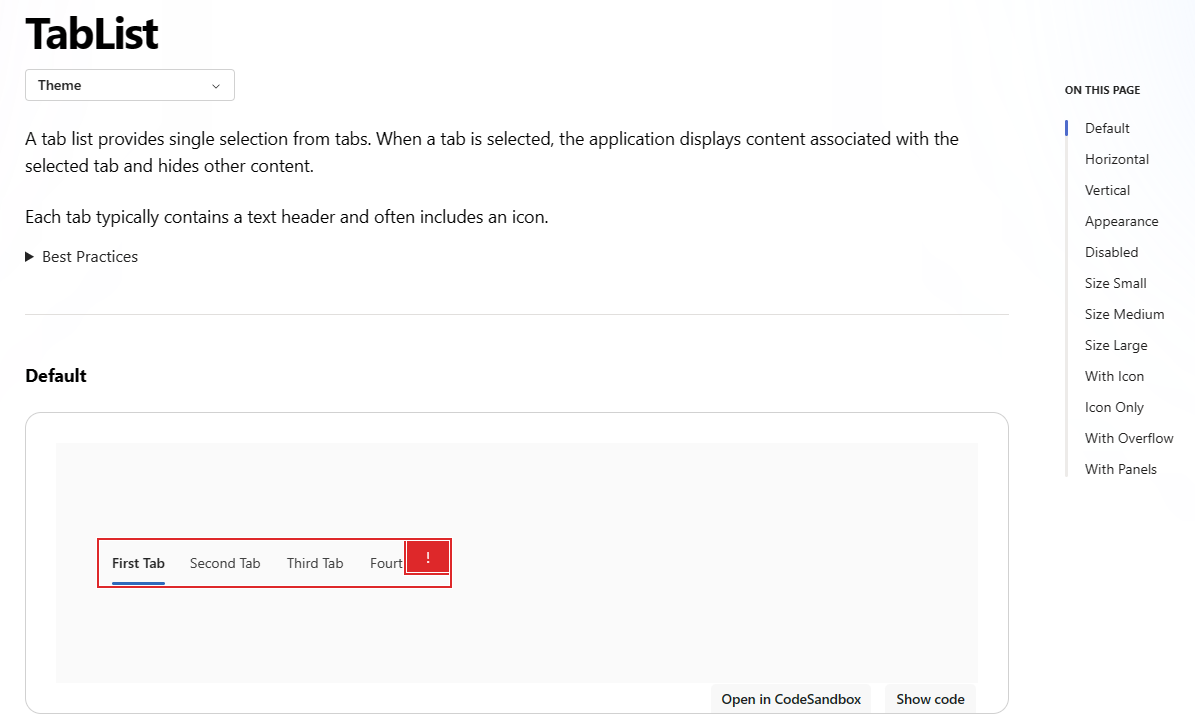The image size is (1195, 727).
Task: View the Appearance section
Action: pos(1121,221)
